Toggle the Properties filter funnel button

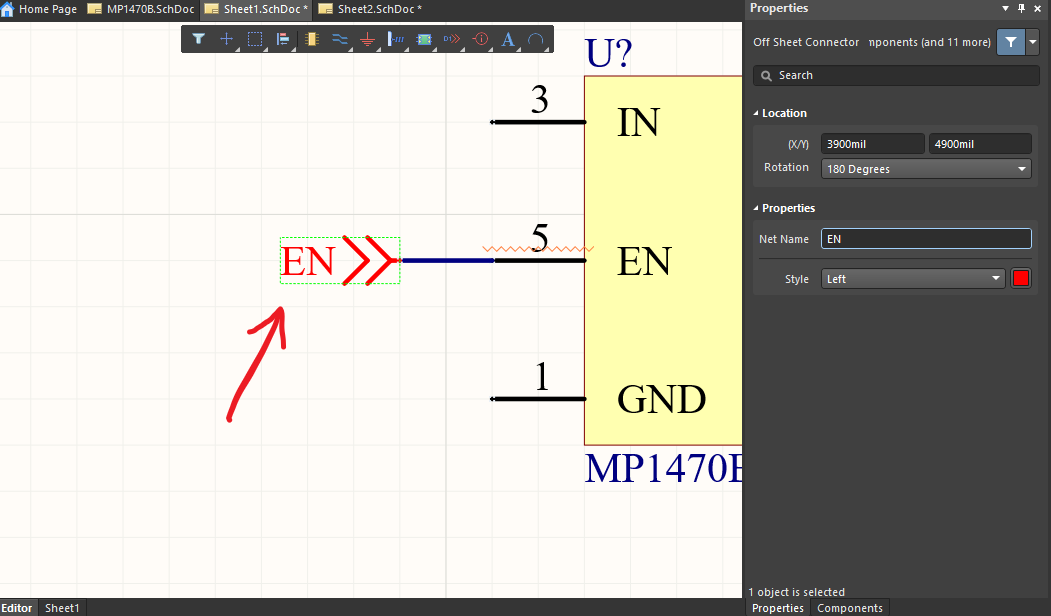pyautogui.click(x=1011, y=42)
